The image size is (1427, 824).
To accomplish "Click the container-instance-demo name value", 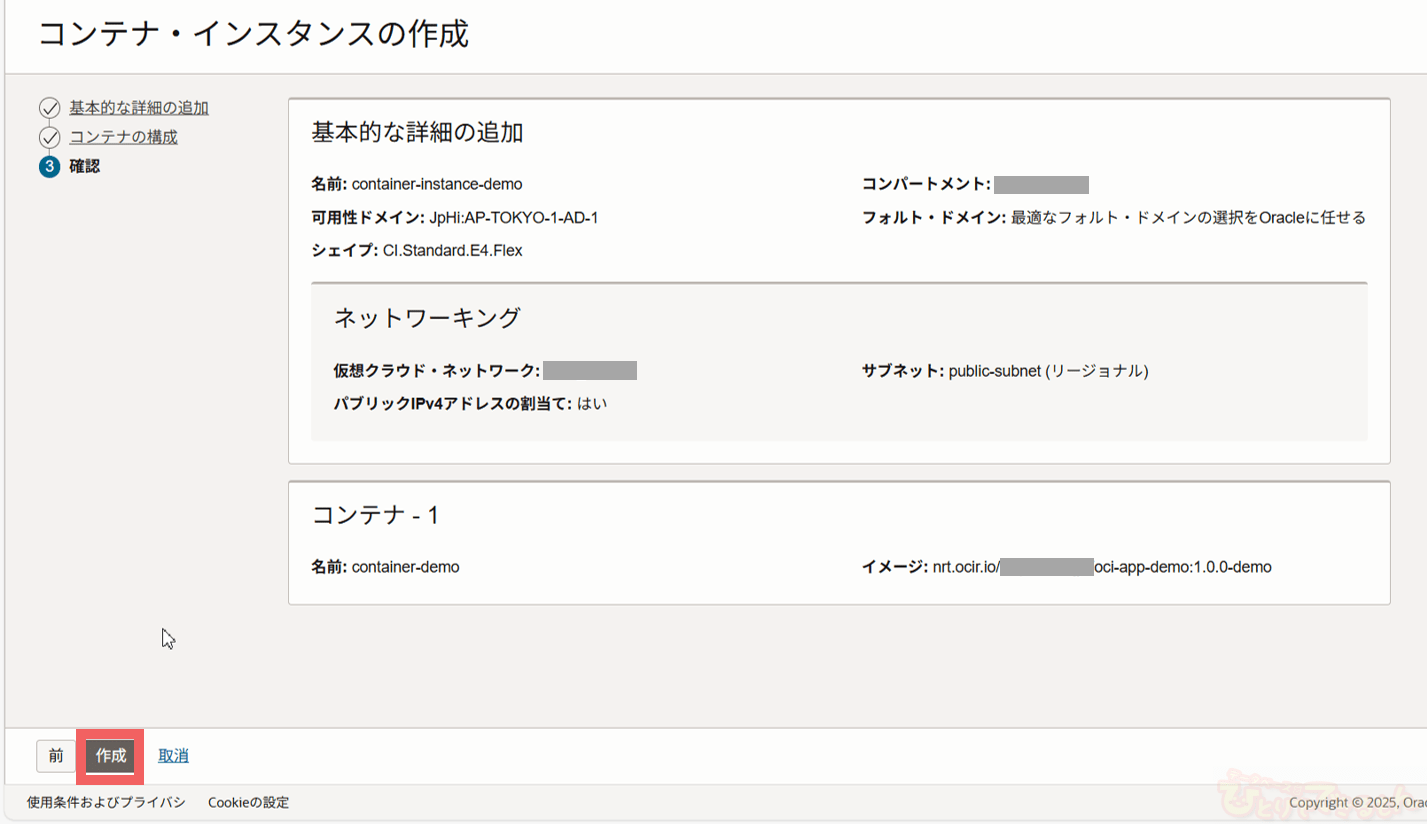I will [x=437, y=184].
